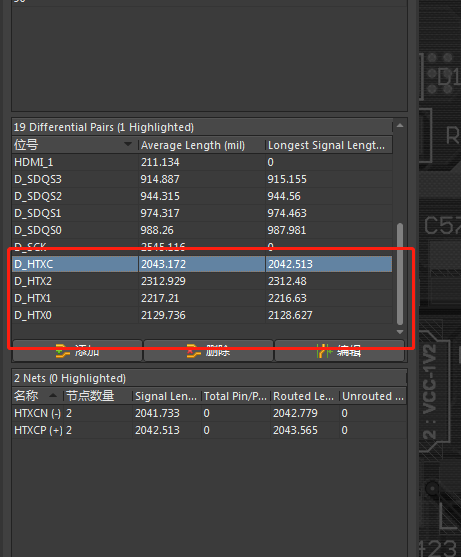Select the D_HTX1 differential pair
The image size is (461, 557).
click(x=202, y=298)
